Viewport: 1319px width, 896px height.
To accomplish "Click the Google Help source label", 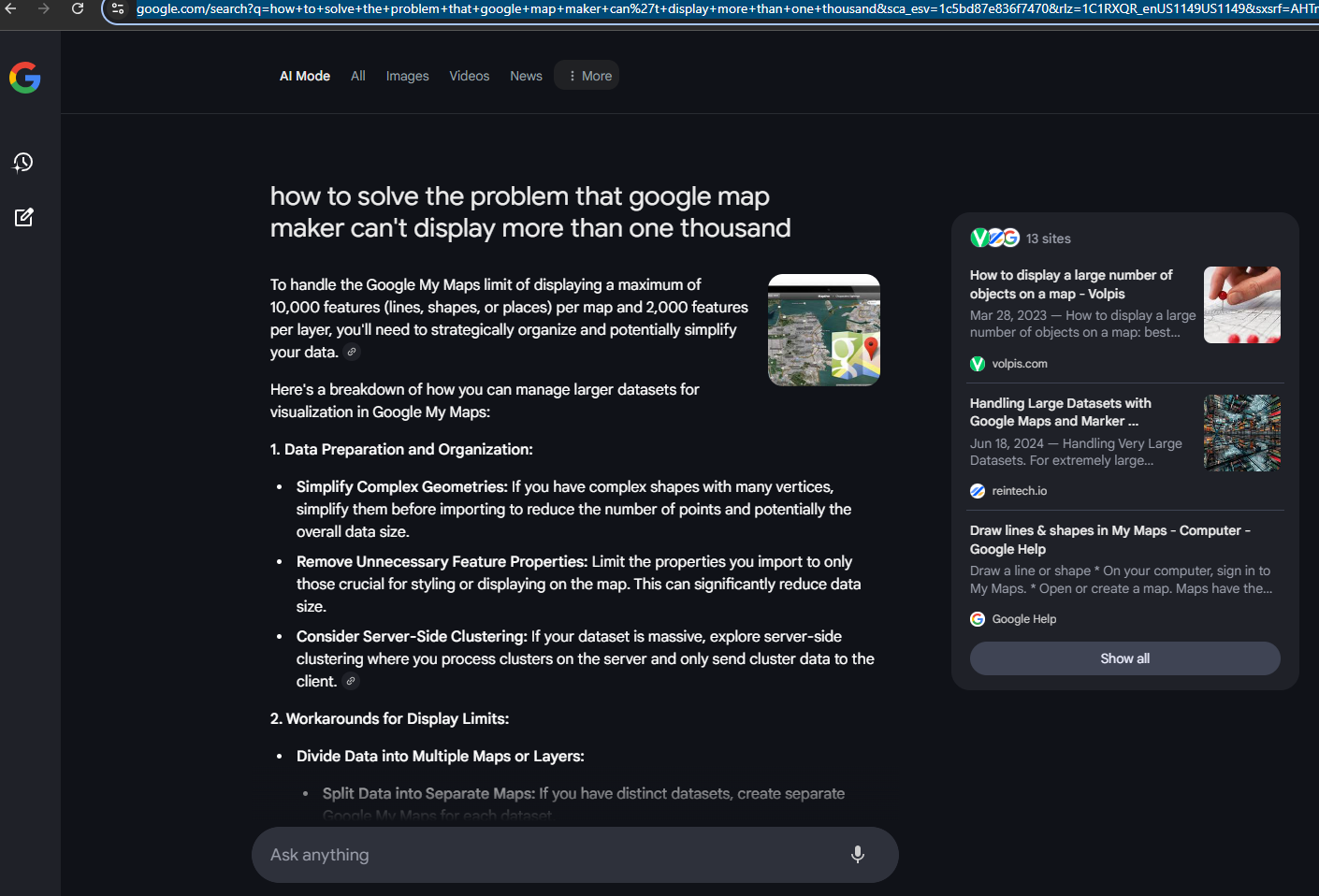I will pyautogui.click(x=1024, y=619).
